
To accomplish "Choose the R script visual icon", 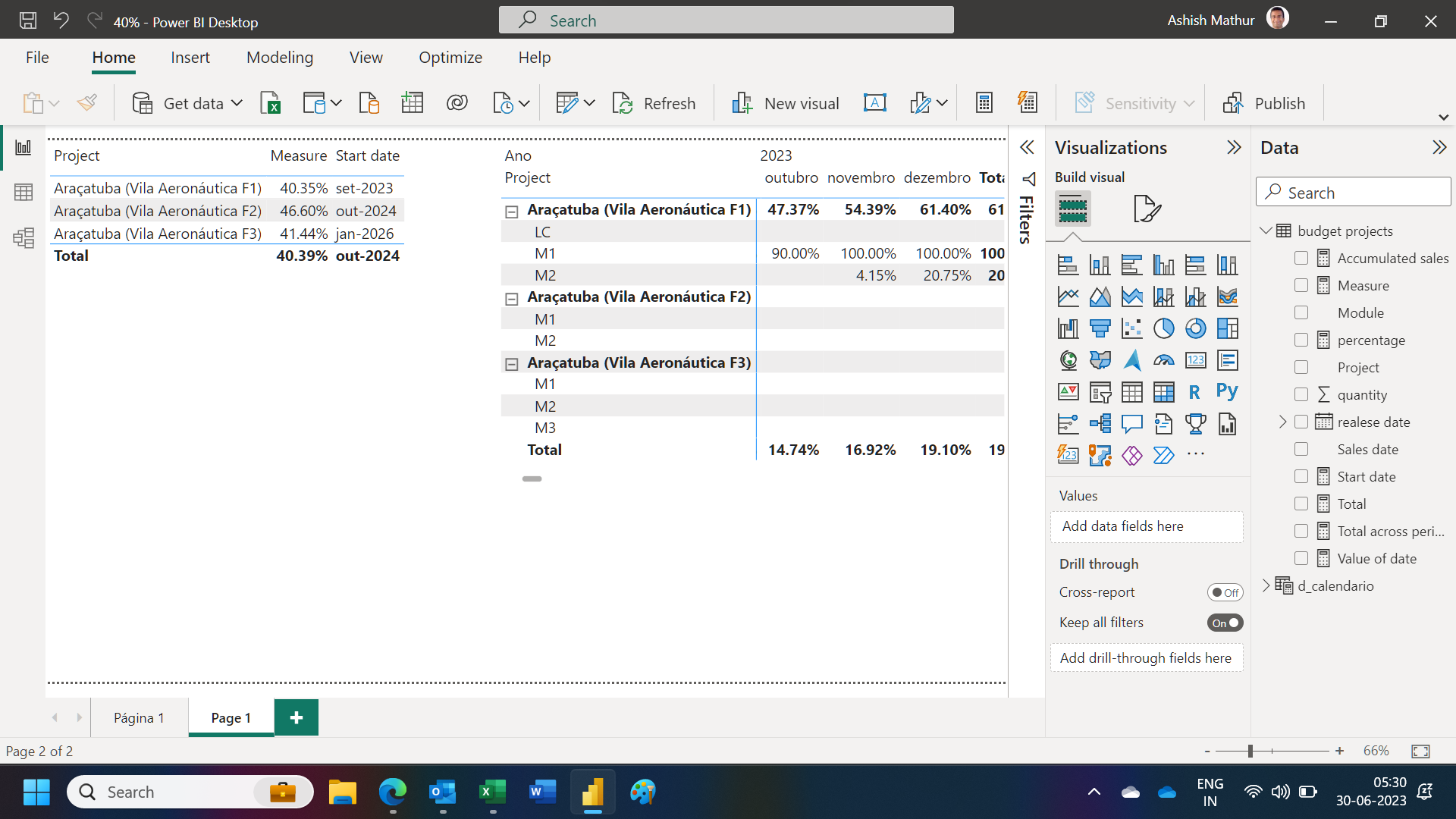I will (x=1195, y=392).
